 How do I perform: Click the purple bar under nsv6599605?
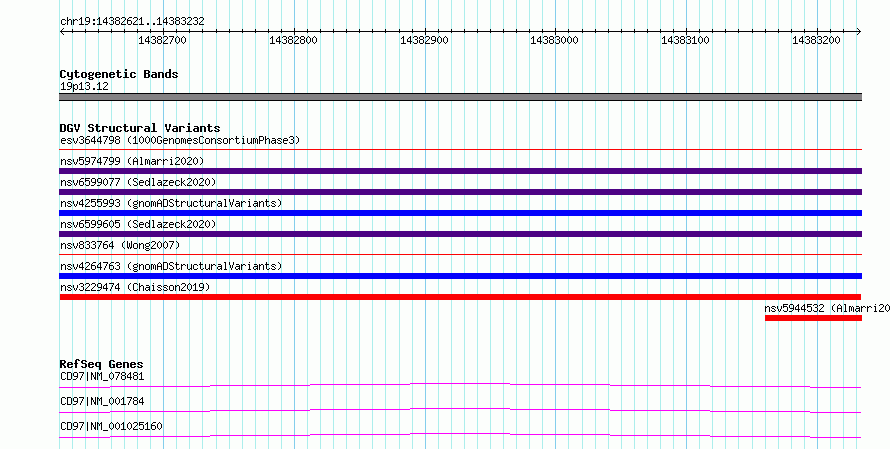tap(460, 234)
